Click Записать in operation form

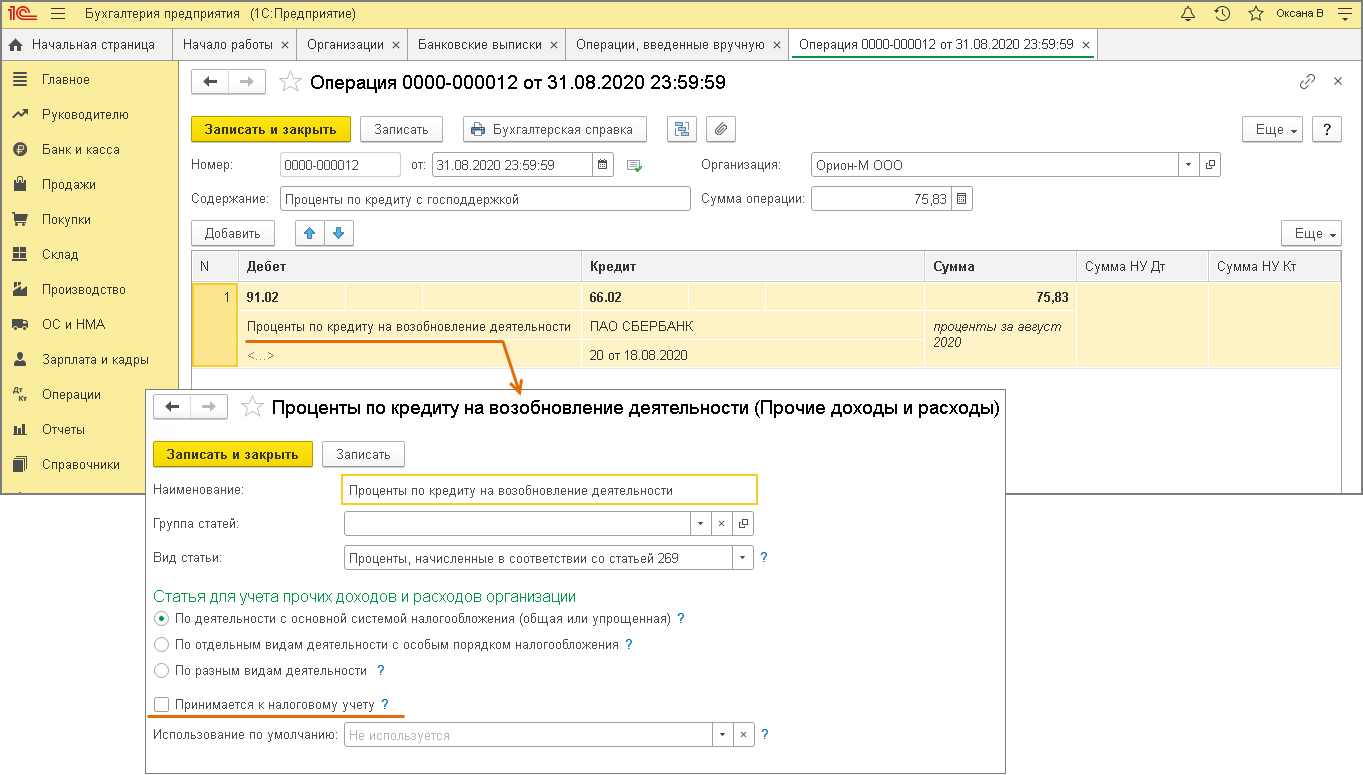click(401, 129)
